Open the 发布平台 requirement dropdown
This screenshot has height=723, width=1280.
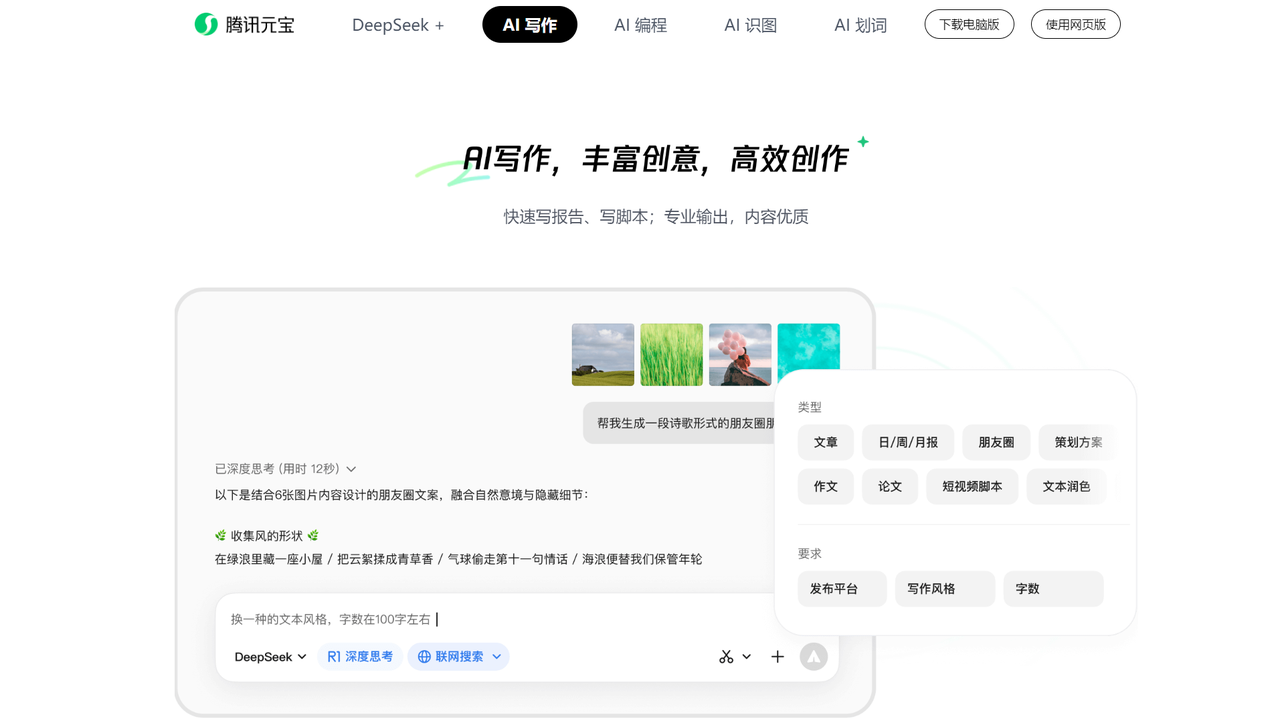(842, 589)
